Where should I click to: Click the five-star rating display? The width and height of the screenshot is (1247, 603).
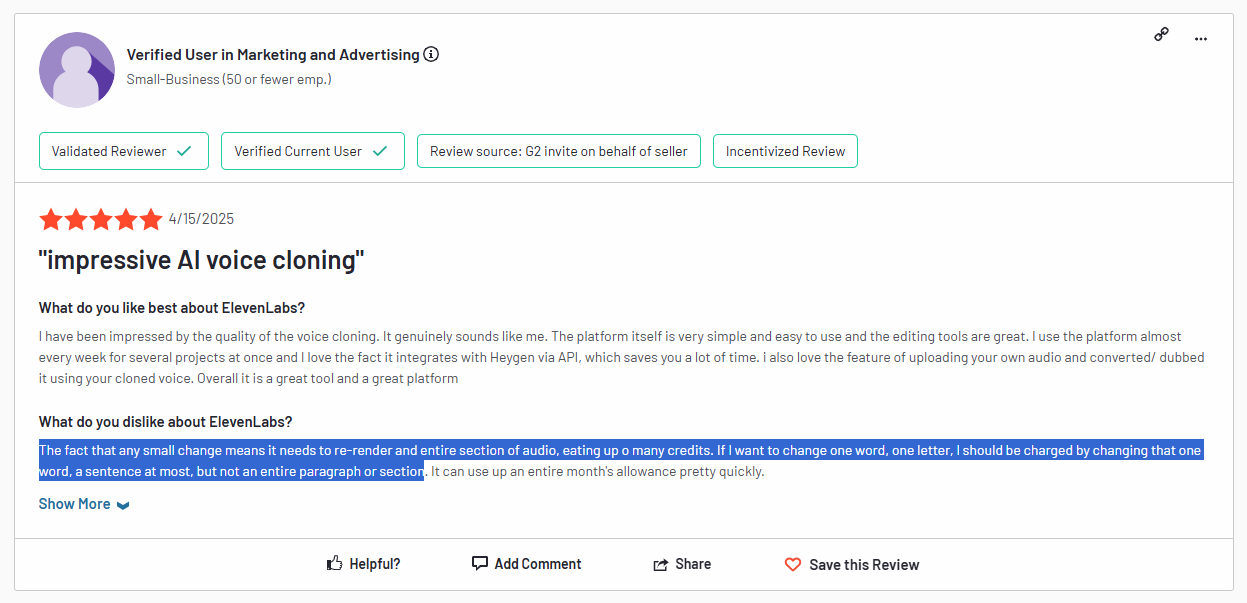pos(100,219)
